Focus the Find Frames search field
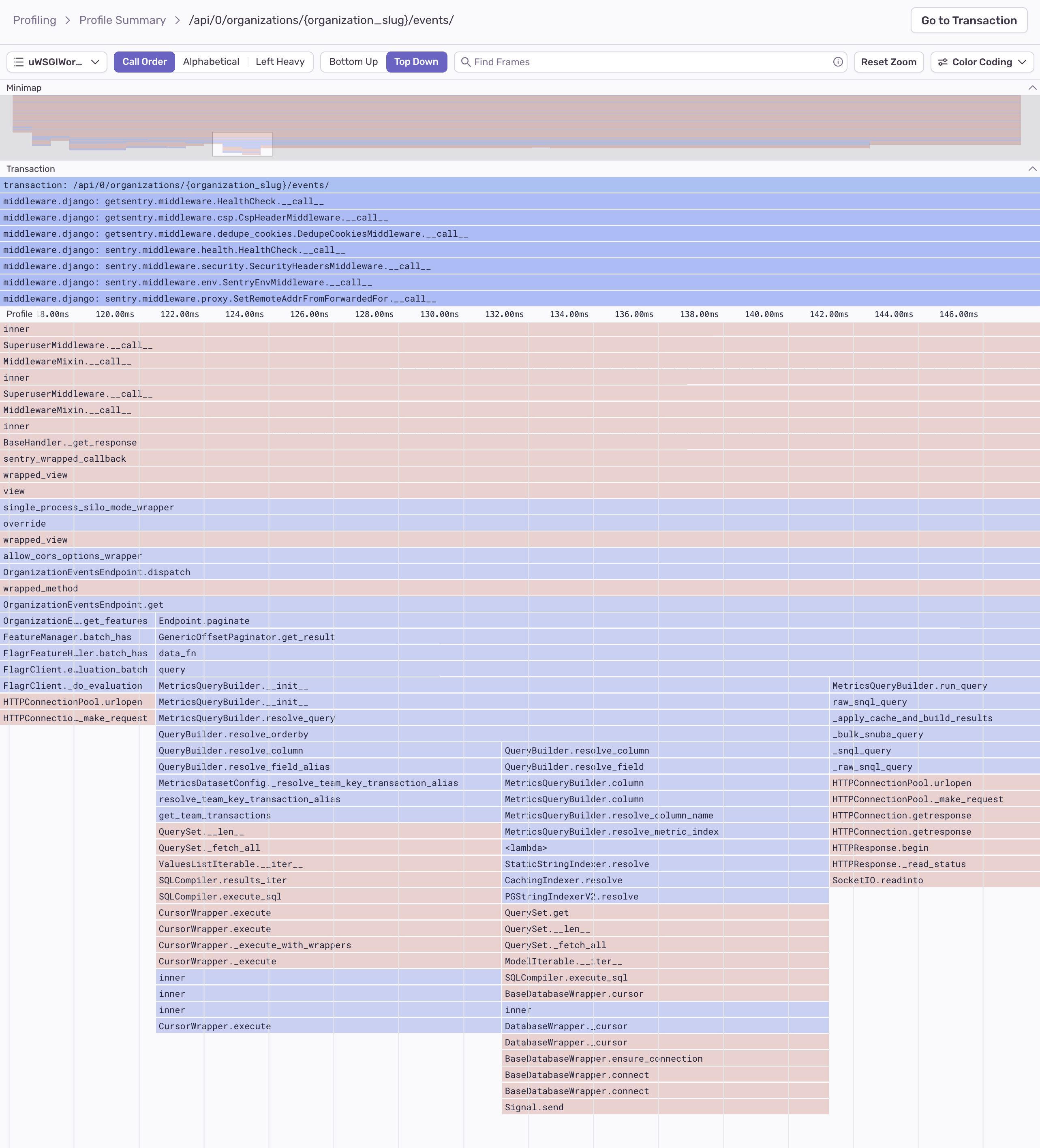 (x=649, y=62)
